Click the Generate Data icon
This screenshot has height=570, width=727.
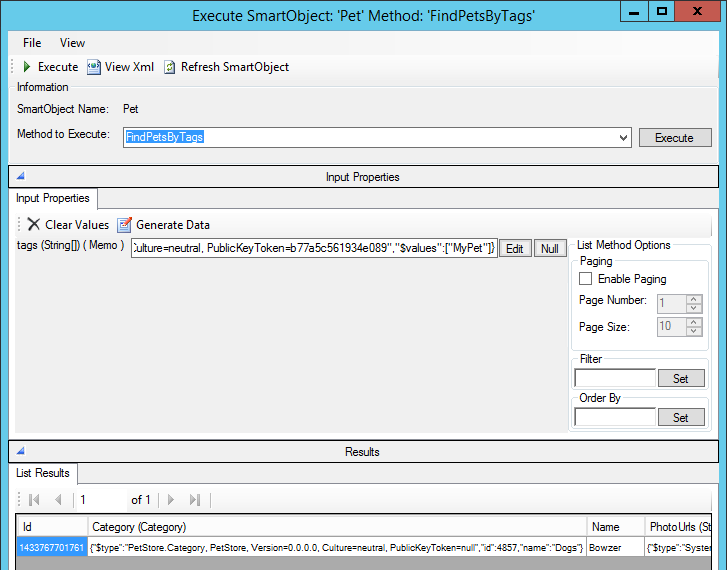(x=125, y=225)
